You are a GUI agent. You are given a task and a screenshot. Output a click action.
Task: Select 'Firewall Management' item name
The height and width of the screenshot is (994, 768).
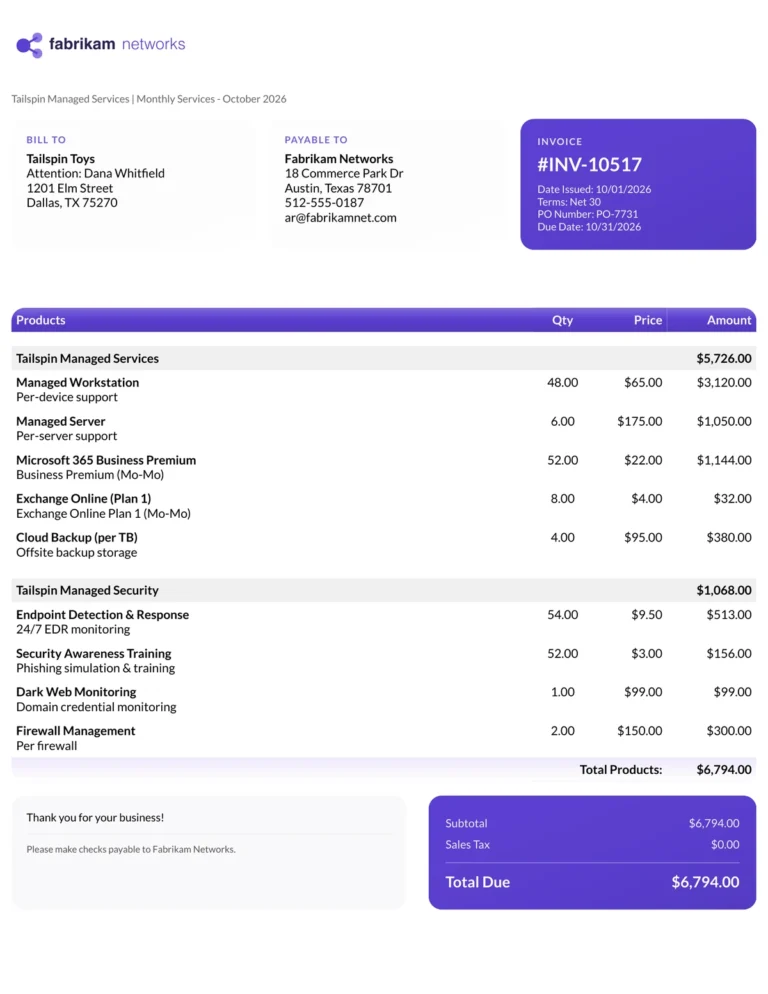coord(75,731)
